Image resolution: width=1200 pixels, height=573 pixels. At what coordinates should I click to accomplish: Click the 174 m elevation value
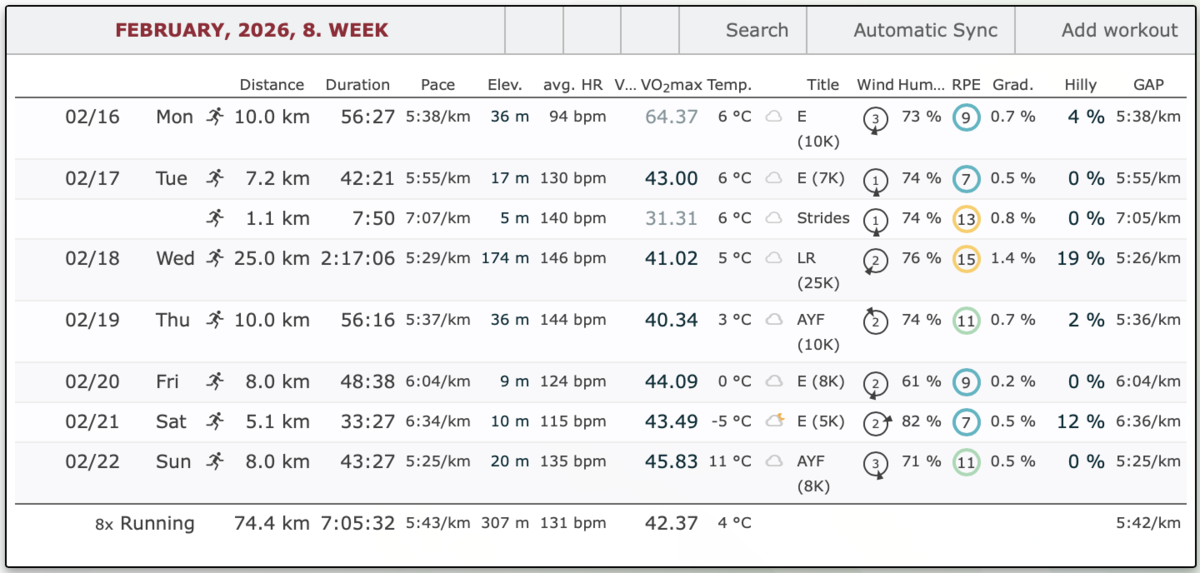pos(505,258)
